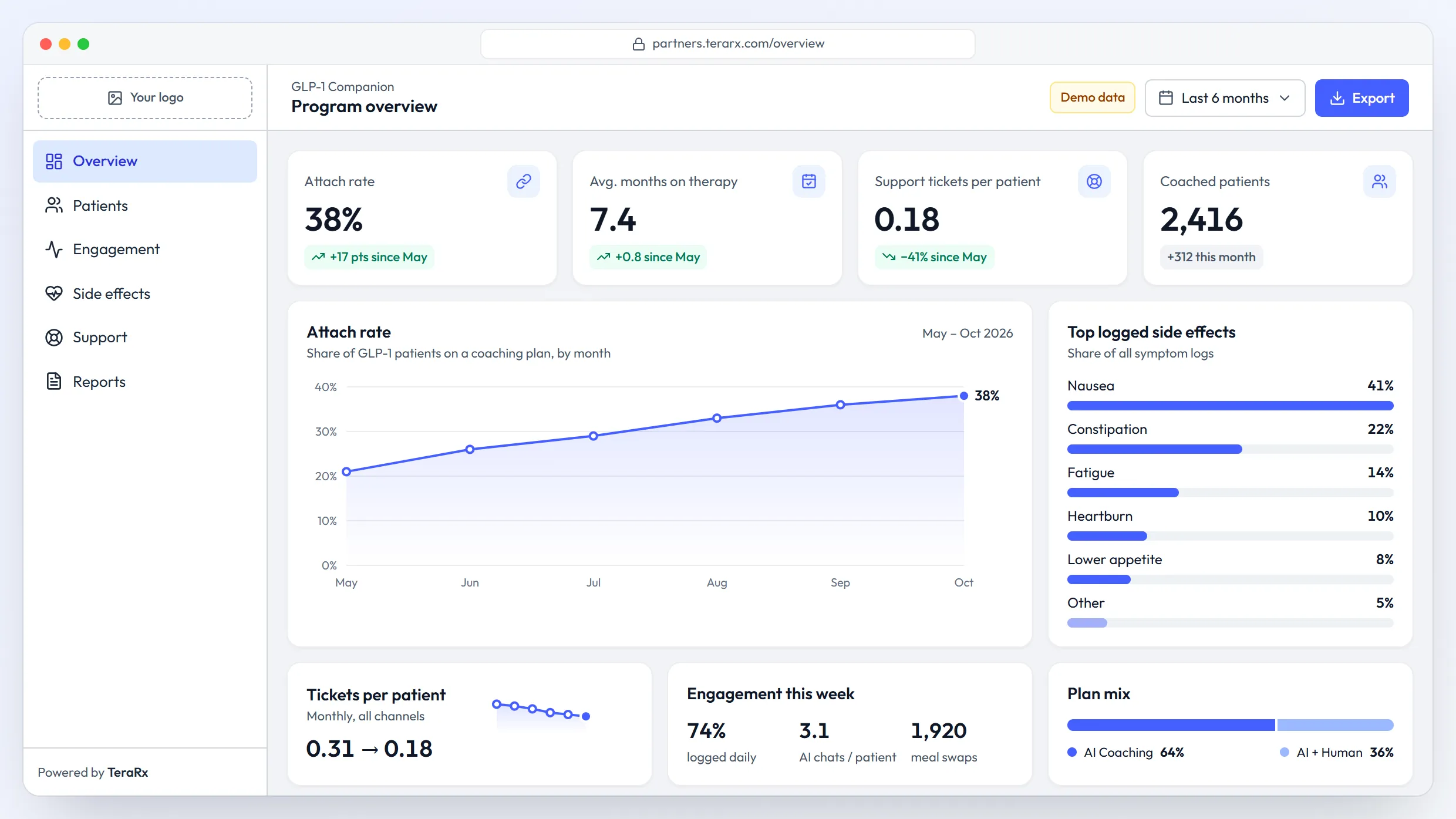
Task: Click the calendar-check icon on Avg. months card
Action: click(809, 181)
